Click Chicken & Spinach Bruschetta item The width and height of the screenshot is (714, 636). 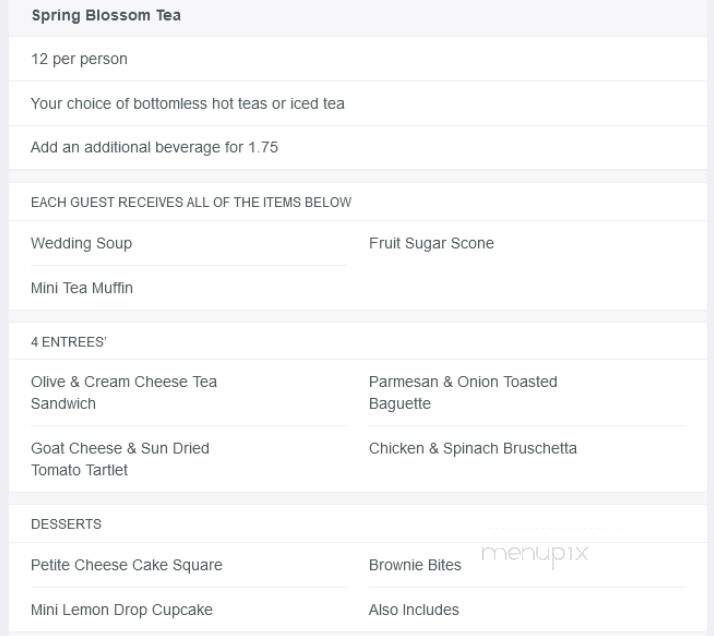(x=473, y=448)
